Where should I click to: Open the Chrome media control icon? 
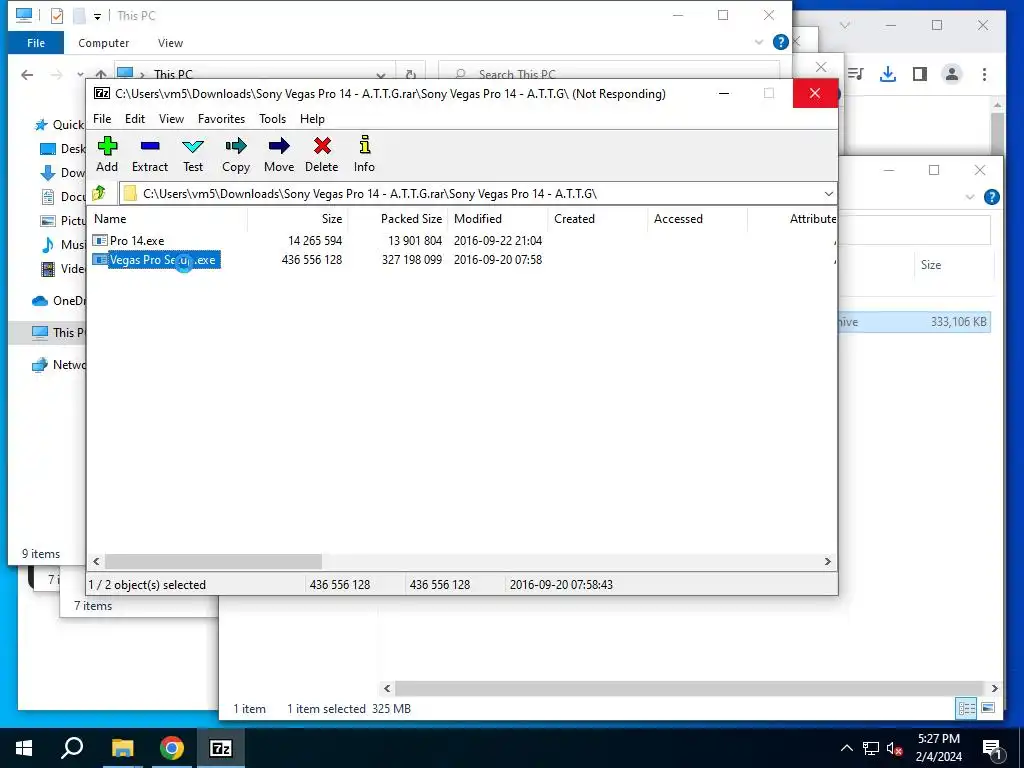(856, 74)
